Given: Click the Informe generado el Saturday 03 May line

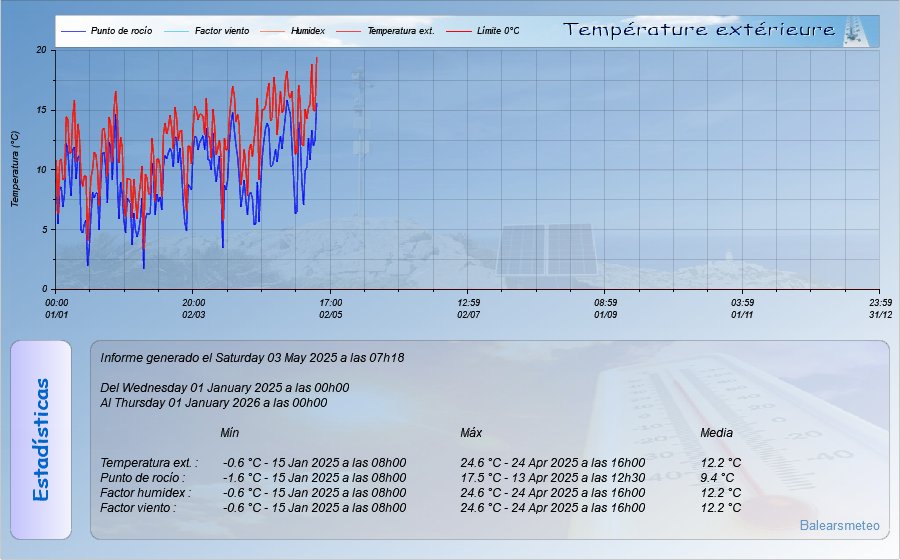Looking at the screenshot, I should pyautogui.click(x=252, y=357).
